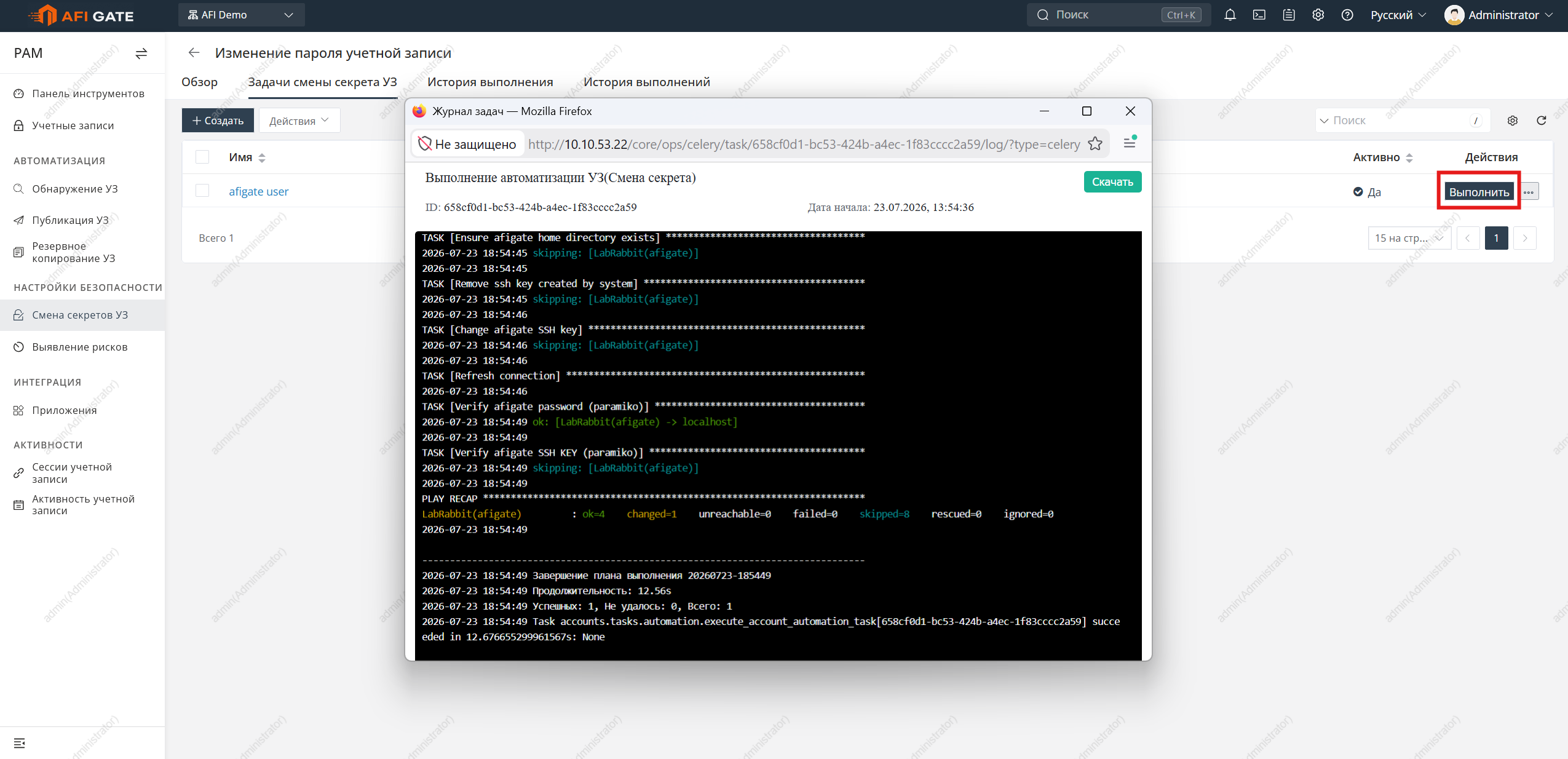Click the Not secure shield icon

[x=425, y=144]
